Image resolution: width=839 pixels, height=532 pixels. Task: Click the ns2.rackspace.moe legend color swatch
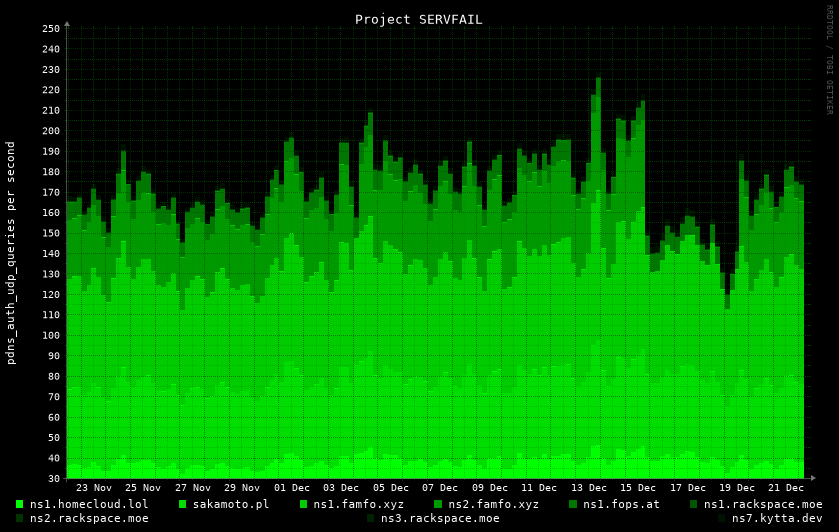click(20, 518)
